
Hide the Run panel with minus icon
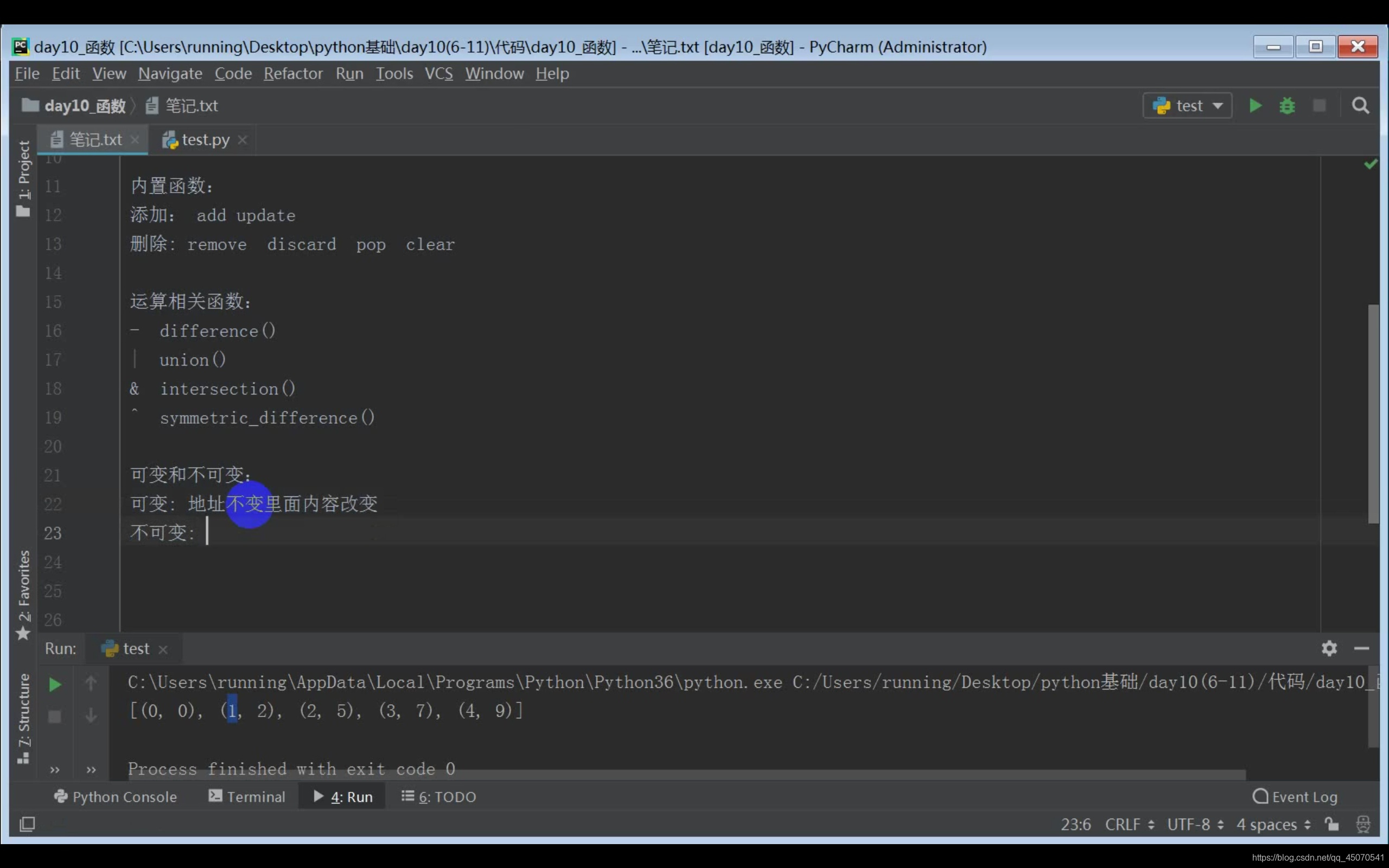[x=1361, y=648]
